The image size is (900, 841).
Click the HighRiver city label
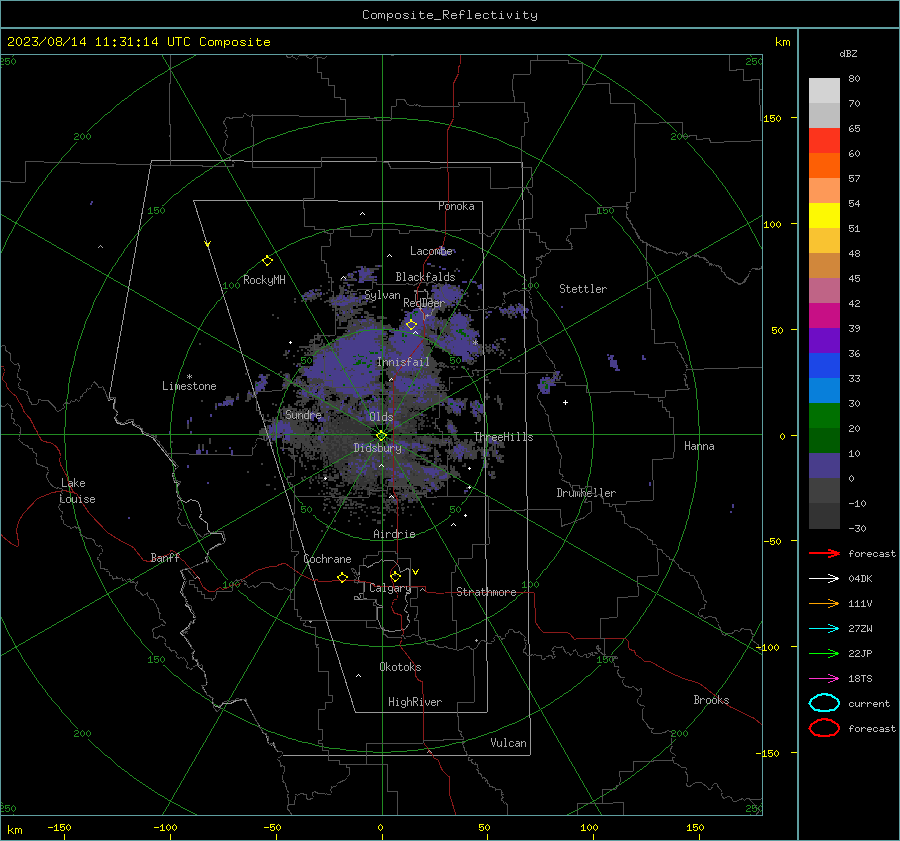click(415, 702)
